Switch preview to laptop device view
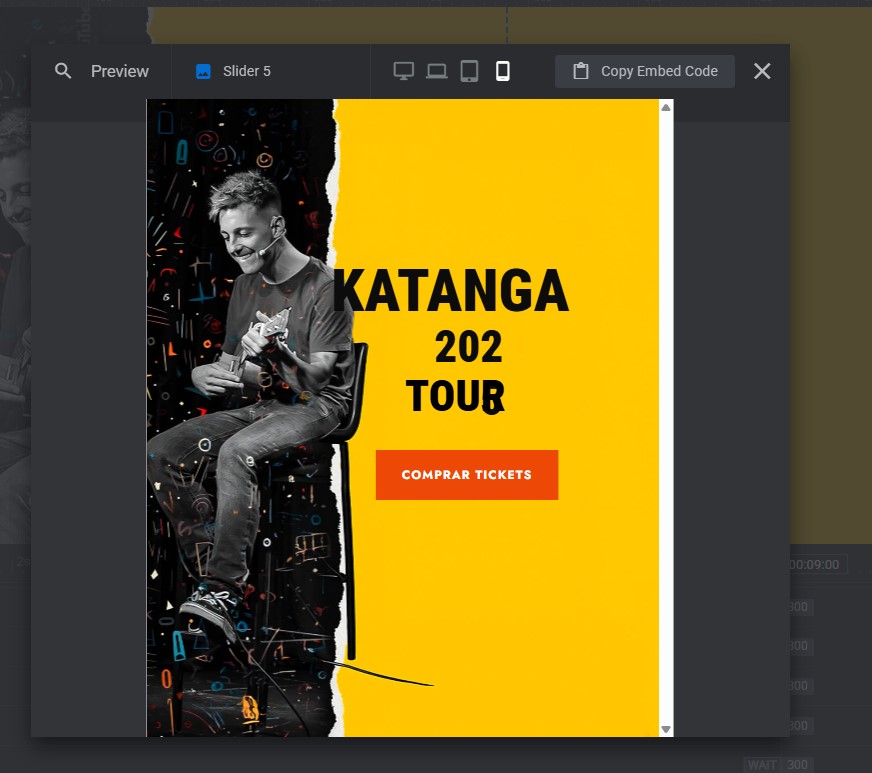Image resolution: width=872 pixels, height=773 pixels. [x=437, y=71]
